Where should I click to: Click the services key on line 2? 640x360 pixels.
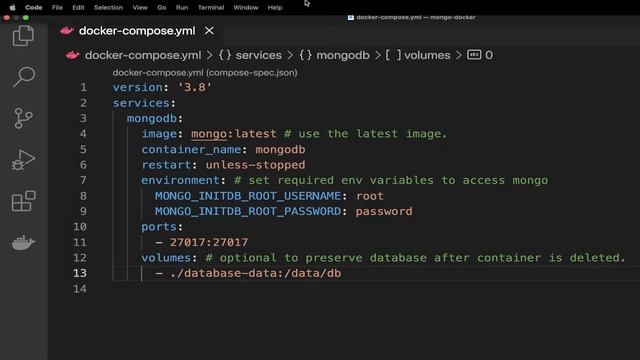coord(141,103)
